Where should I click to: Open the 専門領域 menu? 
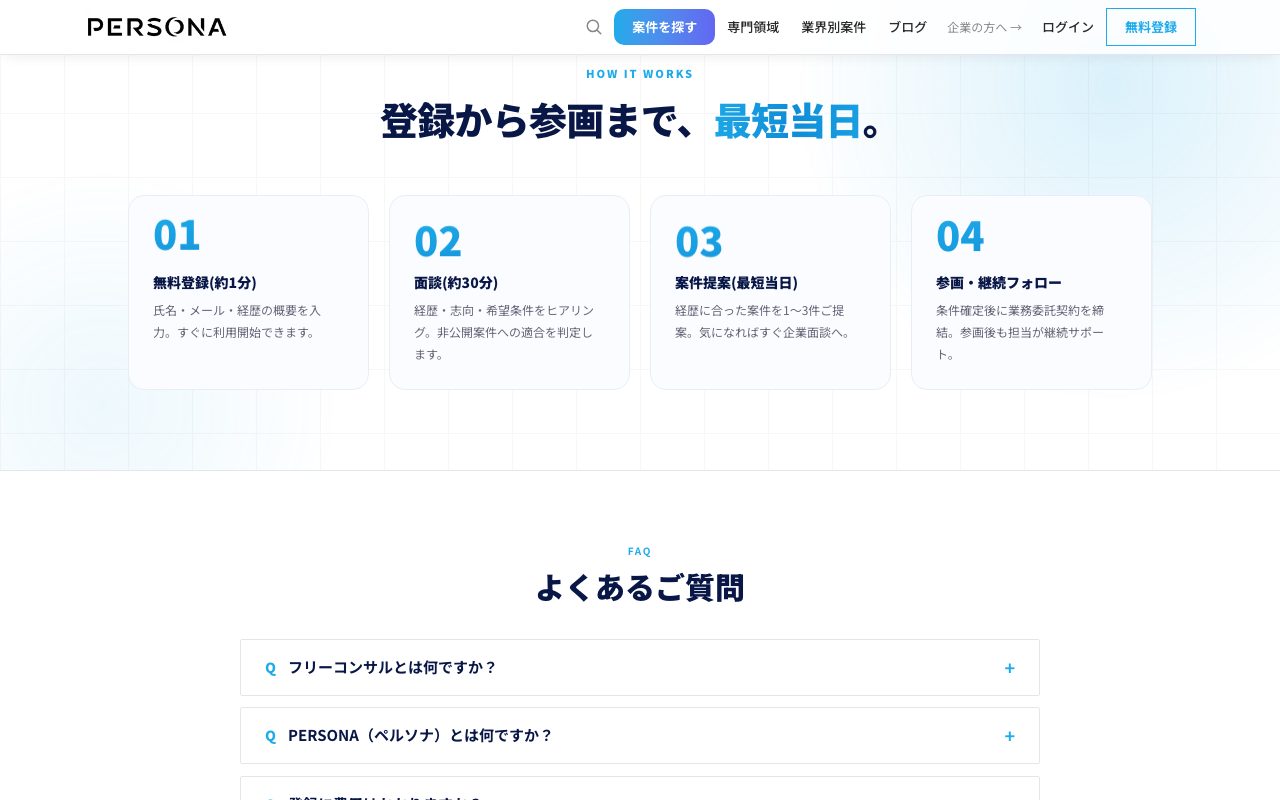(753, 27)
